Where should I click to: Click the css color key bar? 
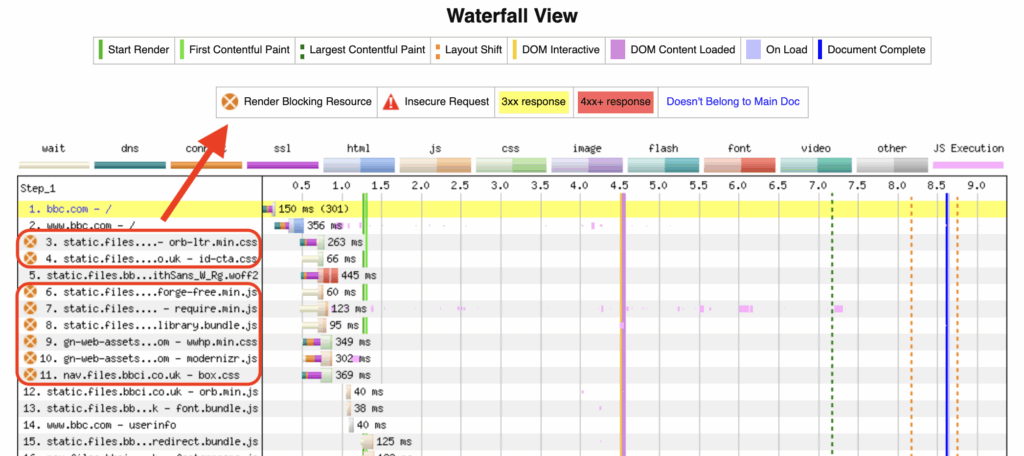click(511, 165)
